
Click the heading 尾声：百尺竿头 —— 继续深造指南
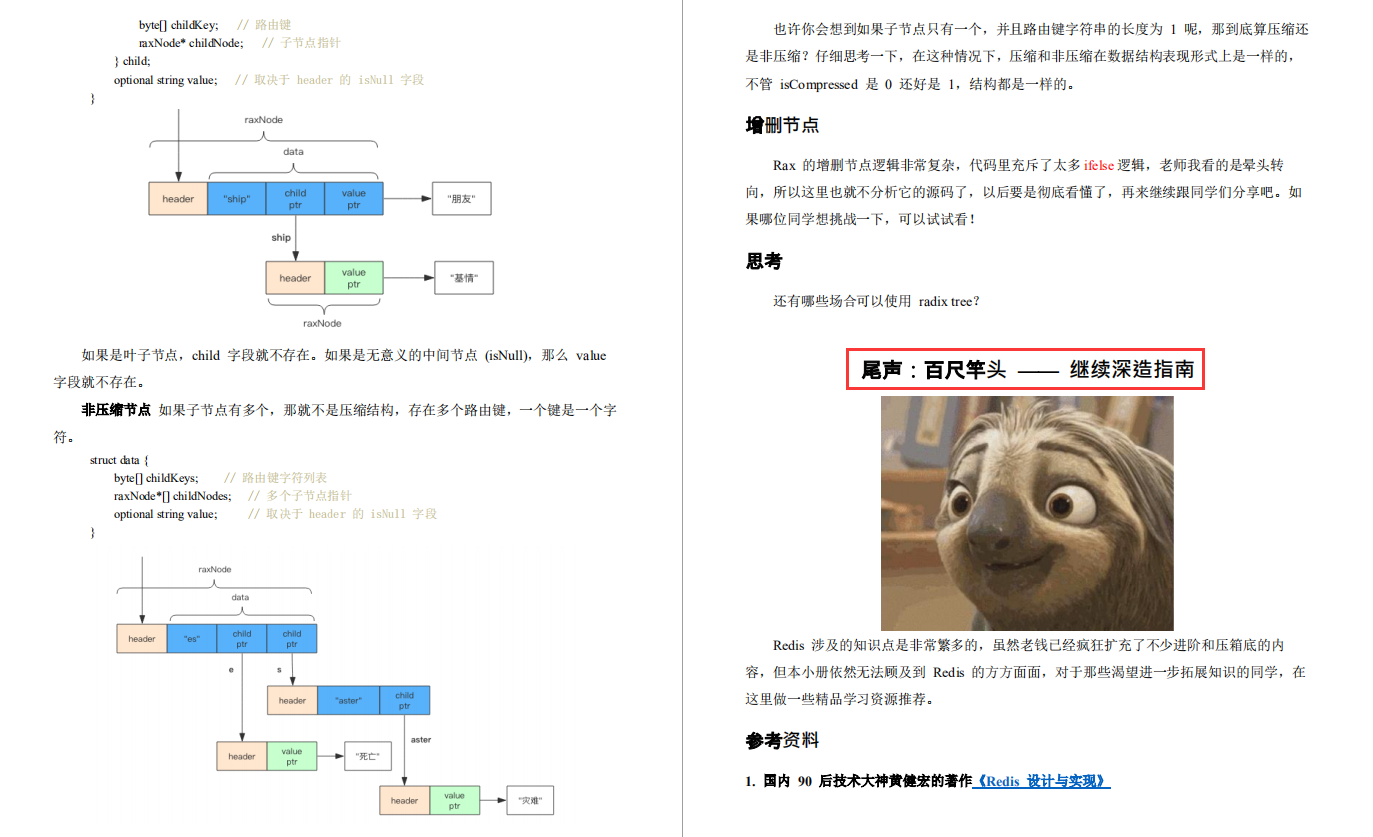pyautogui.click(x=1027, y=369)
